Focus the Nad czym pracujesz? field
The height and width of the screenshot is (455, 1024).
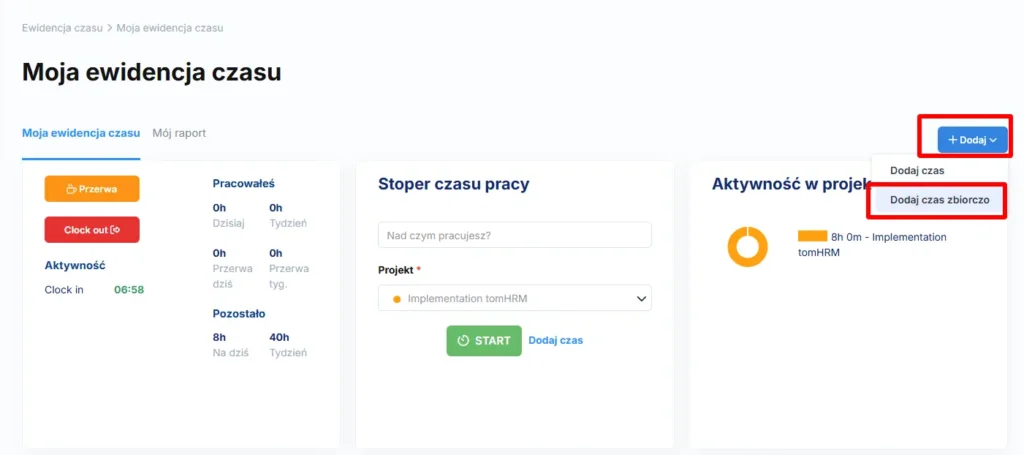515,235
